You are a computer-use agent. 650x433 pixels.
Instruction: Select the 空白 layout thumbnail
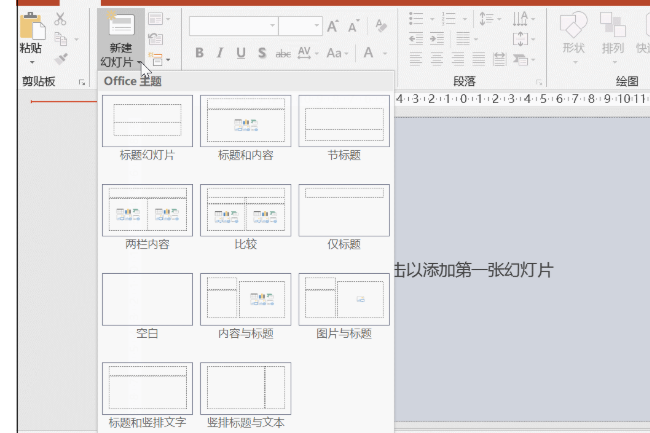pyautogui.click(x=147, y=299)
